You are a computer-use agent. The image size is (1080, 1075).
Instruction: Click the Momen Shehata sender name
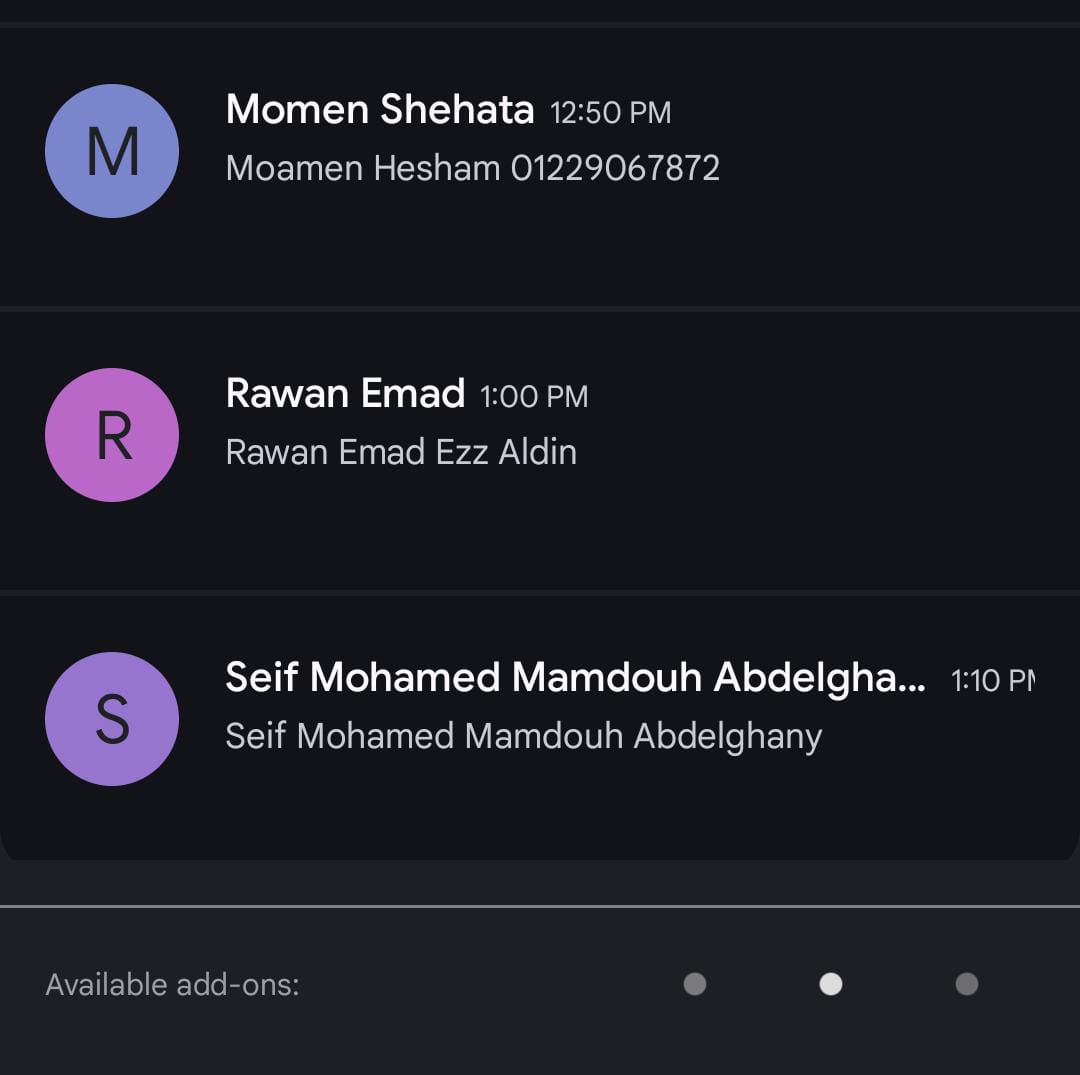pyautogui.click(x=380, y=110)
